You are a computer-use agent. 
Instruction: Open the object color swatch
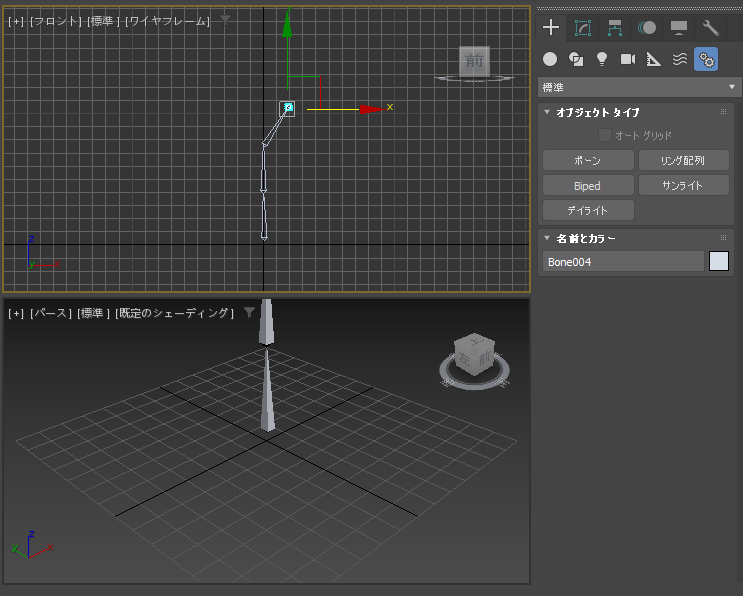(x=719, y=261)
